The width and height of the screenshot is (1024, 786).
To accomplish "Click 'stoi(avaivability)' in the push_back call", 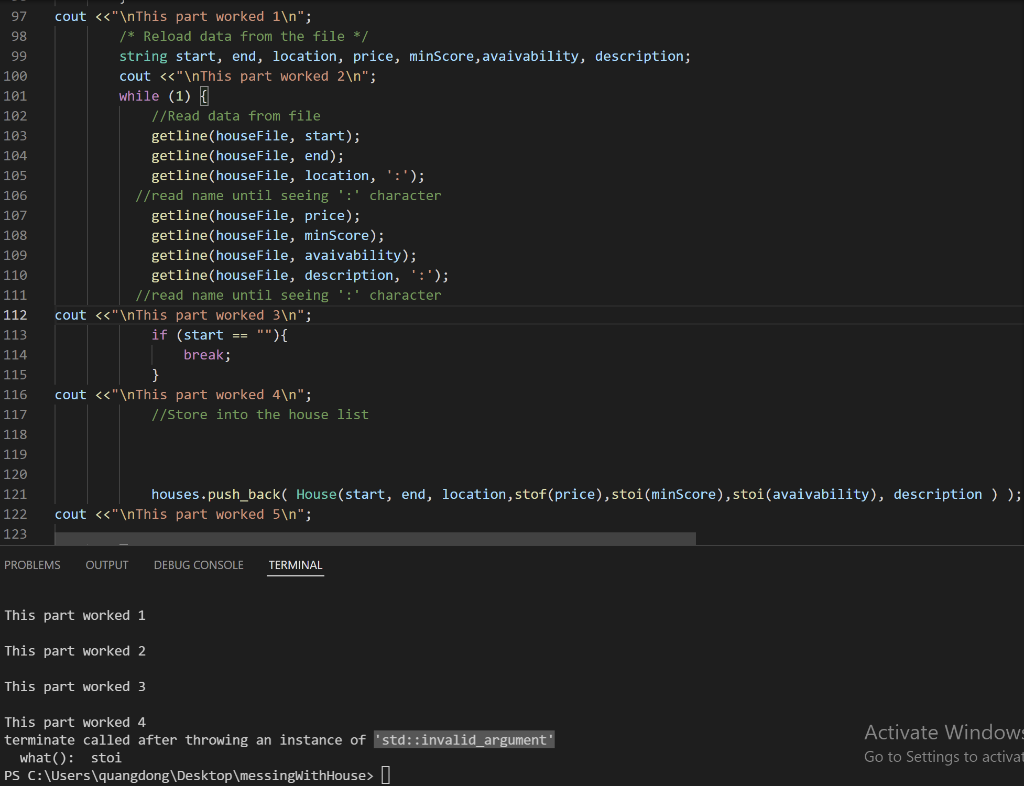I will point(805,494).
